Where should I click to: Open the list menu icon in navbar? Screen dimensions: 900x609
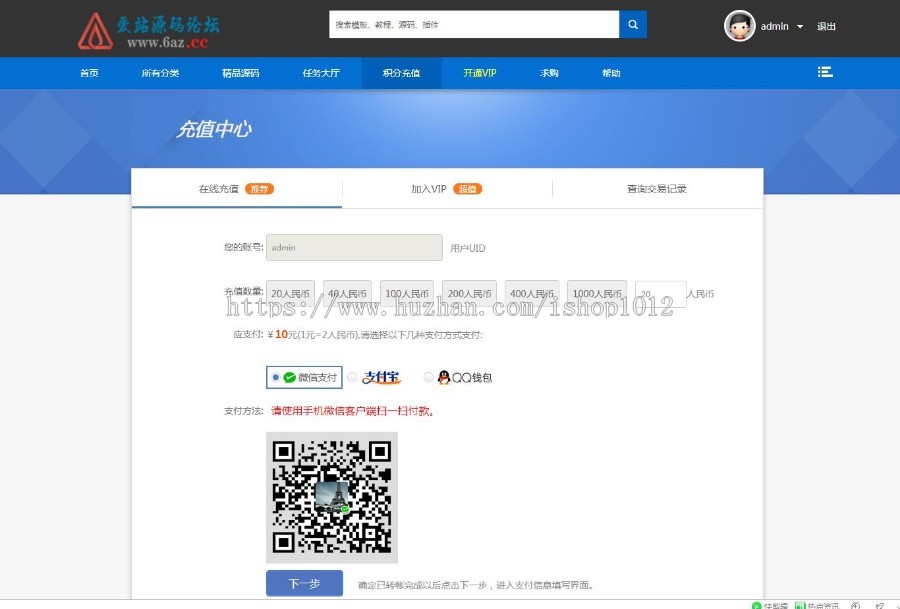click(x=825, y=72)
